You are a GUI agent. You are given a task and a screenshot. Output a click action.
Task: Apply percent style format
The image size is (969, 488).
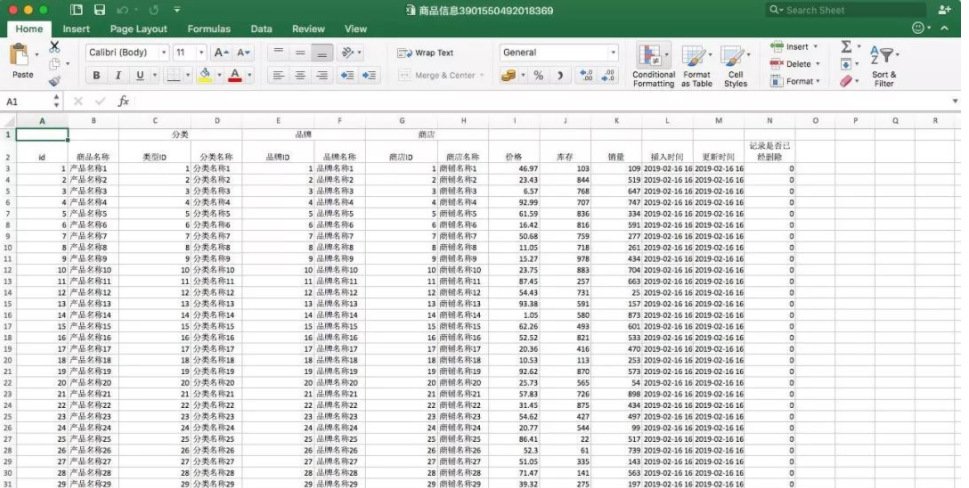538,75
